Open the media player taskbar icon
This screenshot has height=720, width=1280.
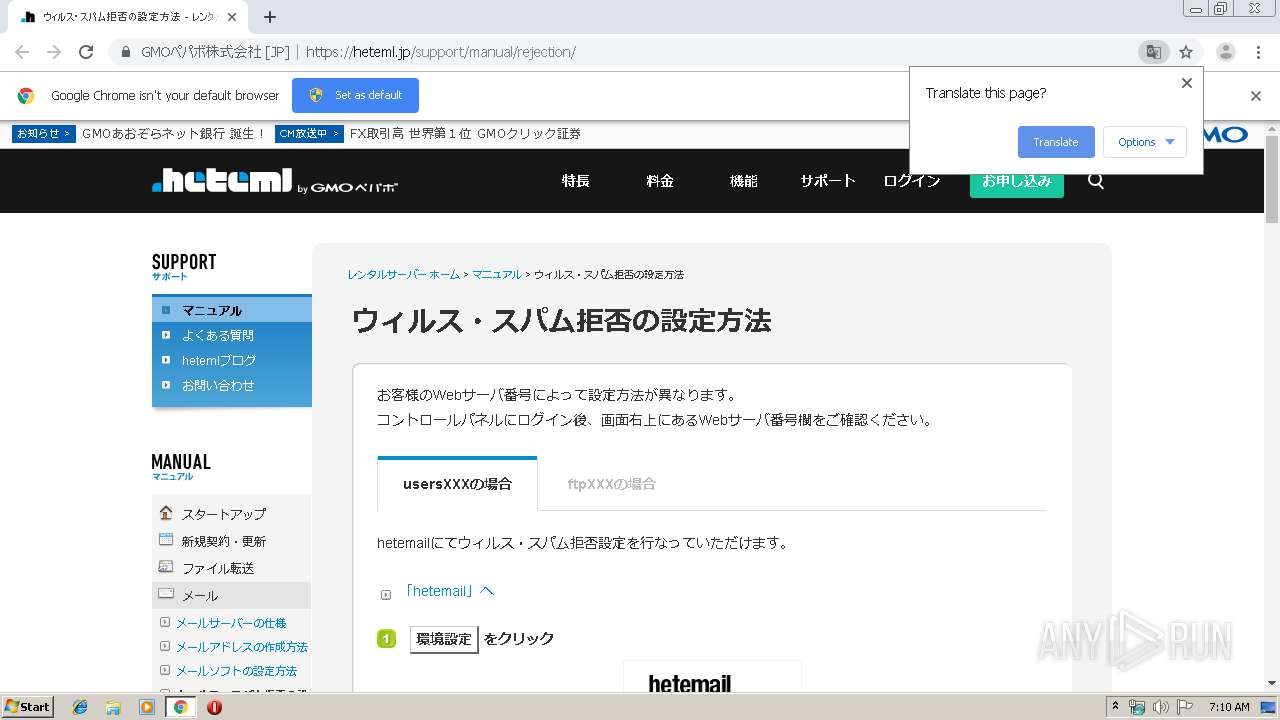tap(147, 707)
